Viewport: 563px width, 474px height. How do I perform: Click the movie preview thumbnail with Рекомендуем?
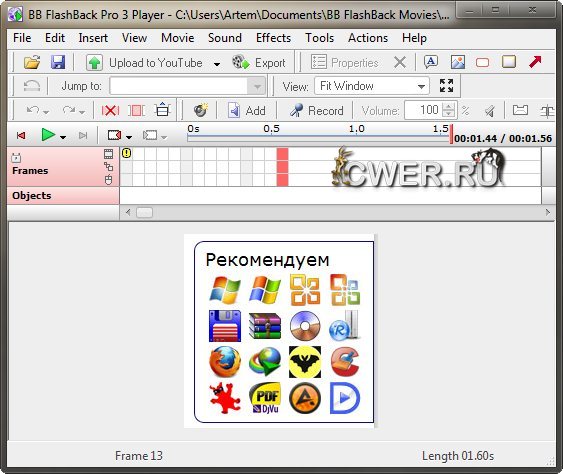coord(280,331)
